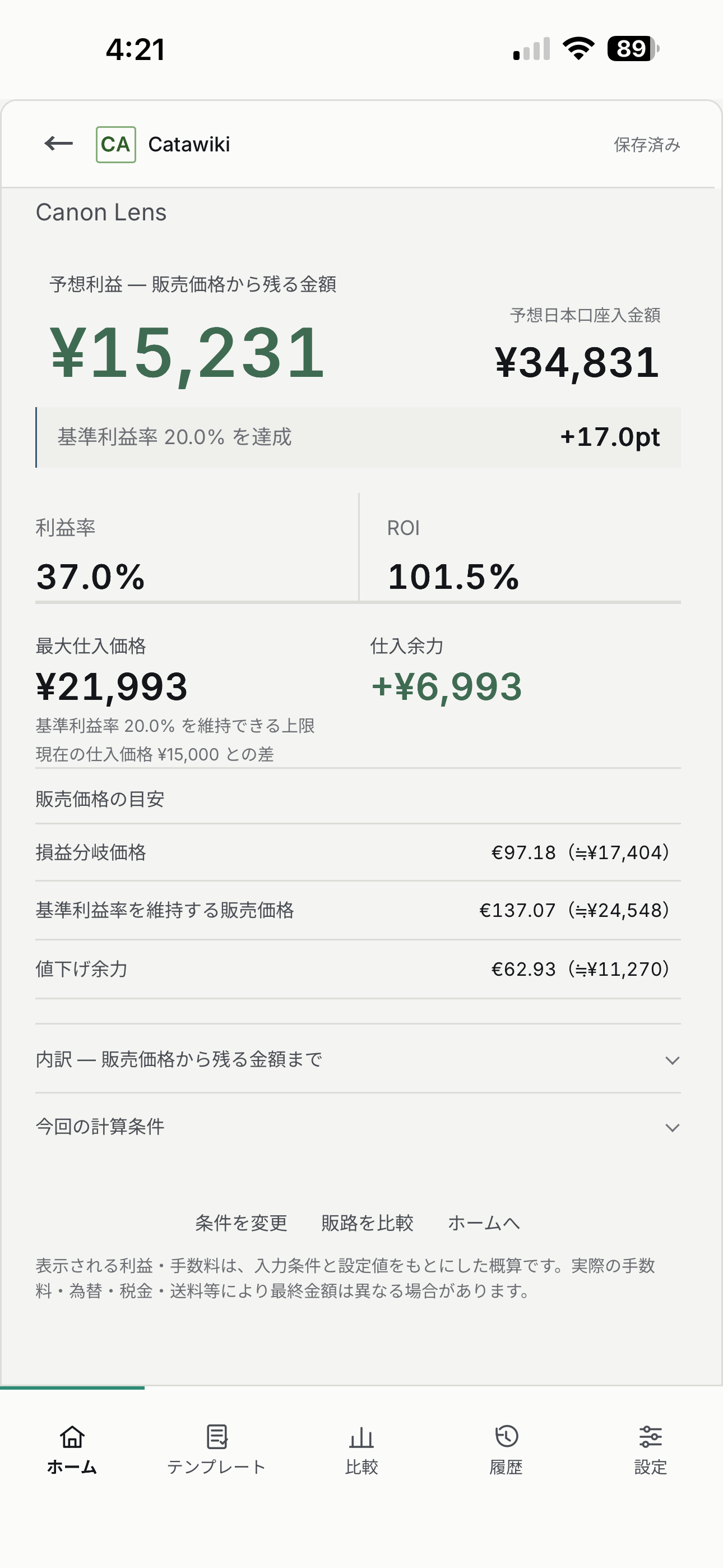Tap the Catawiki title text
Viewport: 723px width, 1568px height.
189,144
